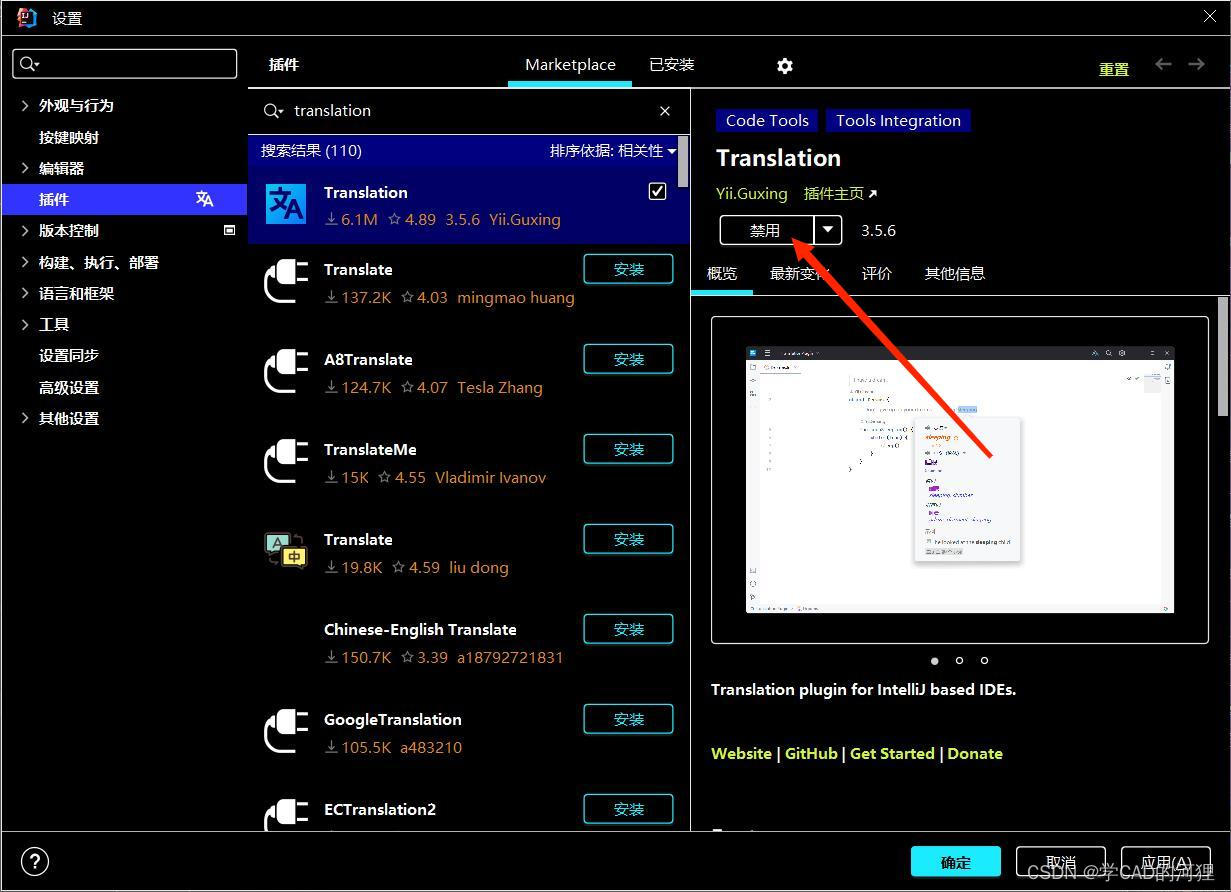Open dropdown arrow next to 禁用 button
The width and height of the screenshot is (1231, 892).
click(828, 230)
